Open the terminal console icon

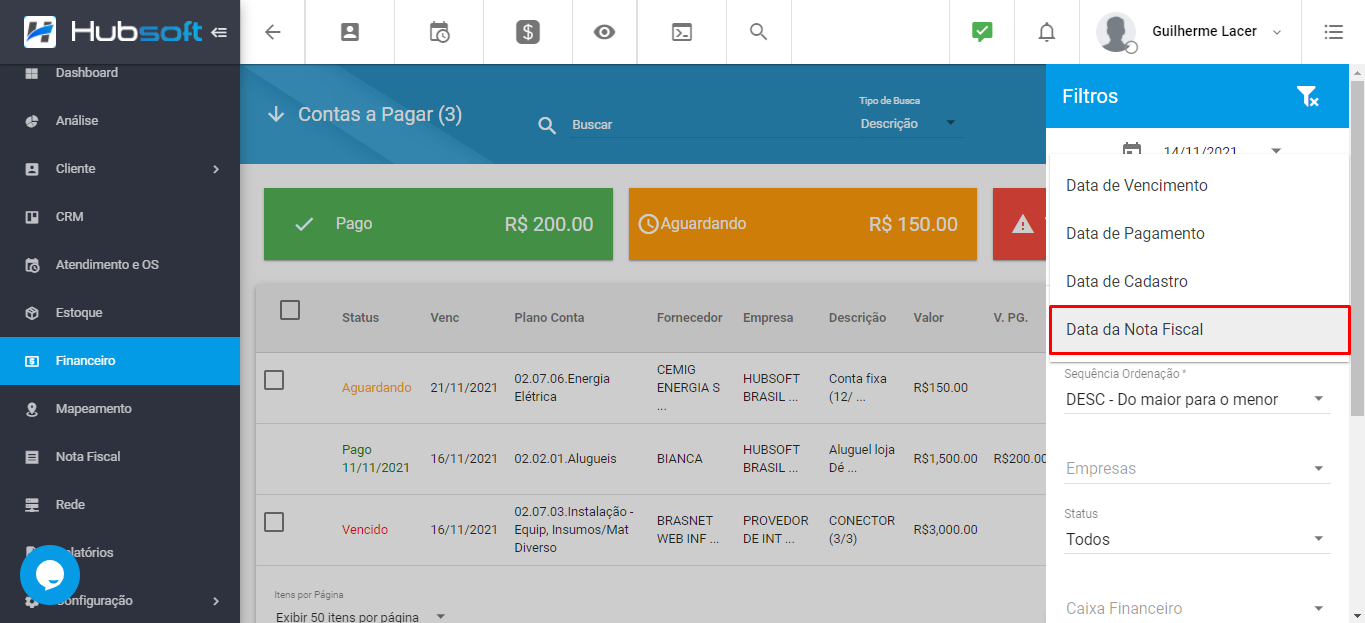coord(681,32)
